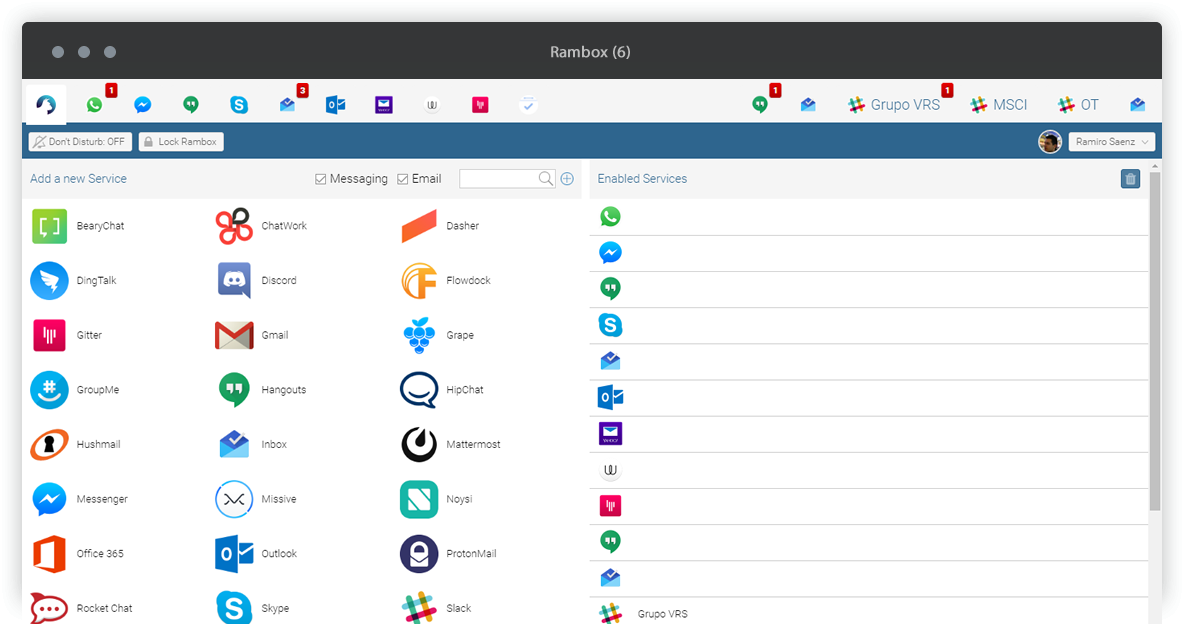Viewport: 1184px width, 624px height.
Task: Add the GroupMe service
Action: [x=76, y=390]
